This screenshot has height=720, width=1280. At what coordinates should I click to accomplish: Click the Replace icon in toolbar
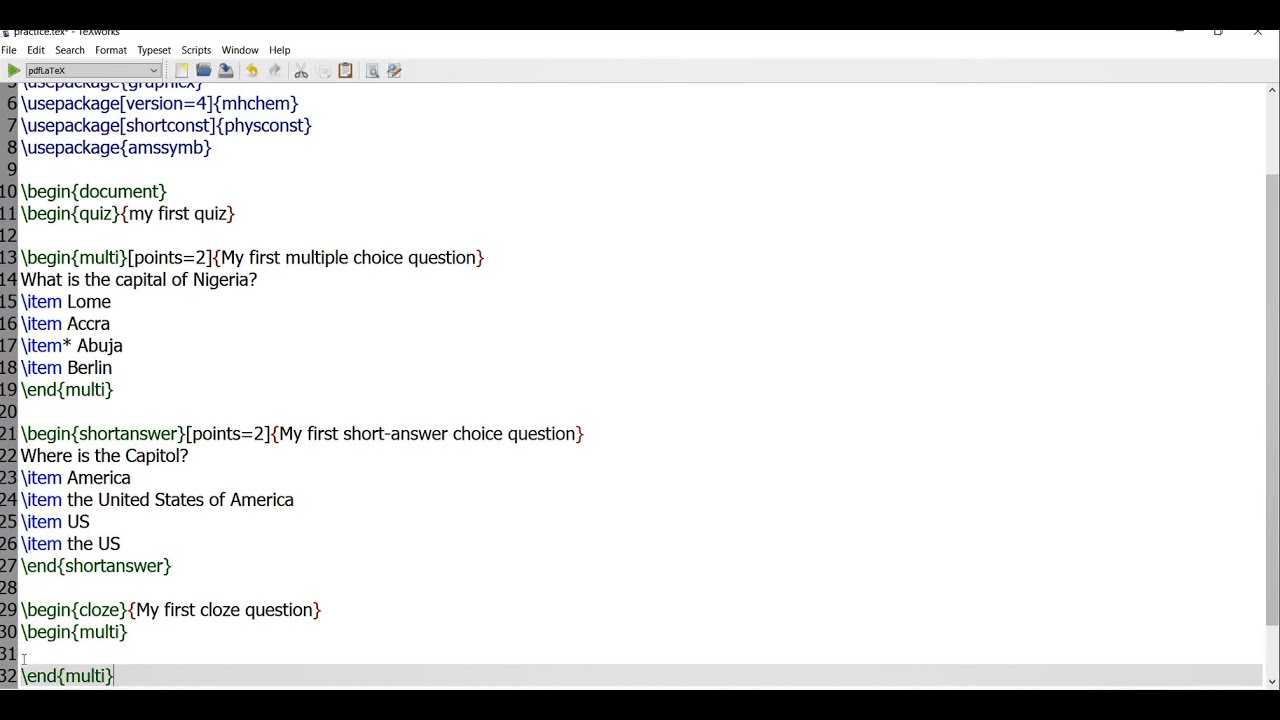point(394,71)
